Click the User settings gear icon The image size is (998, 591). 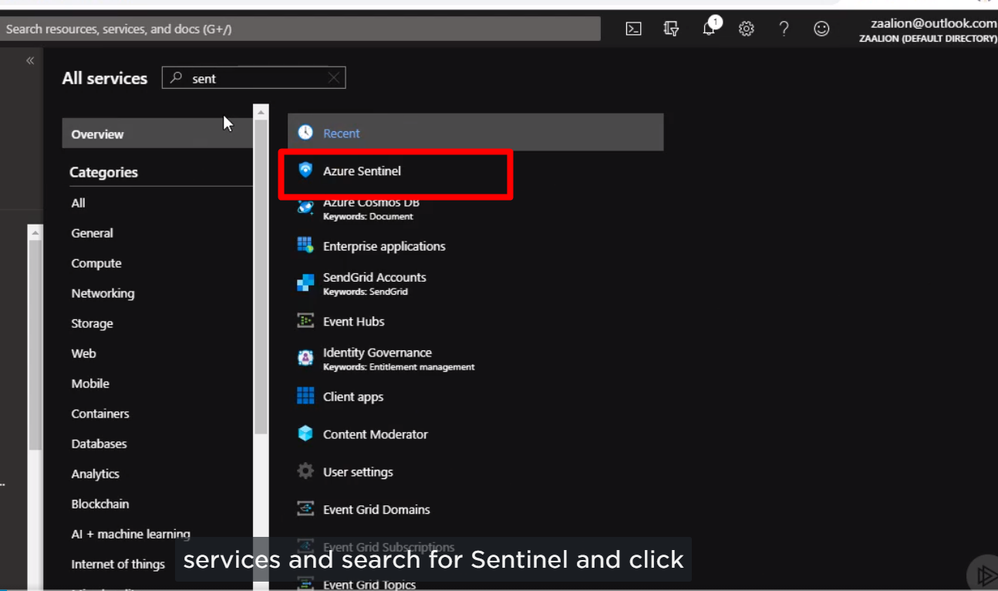tap(306, 471)
